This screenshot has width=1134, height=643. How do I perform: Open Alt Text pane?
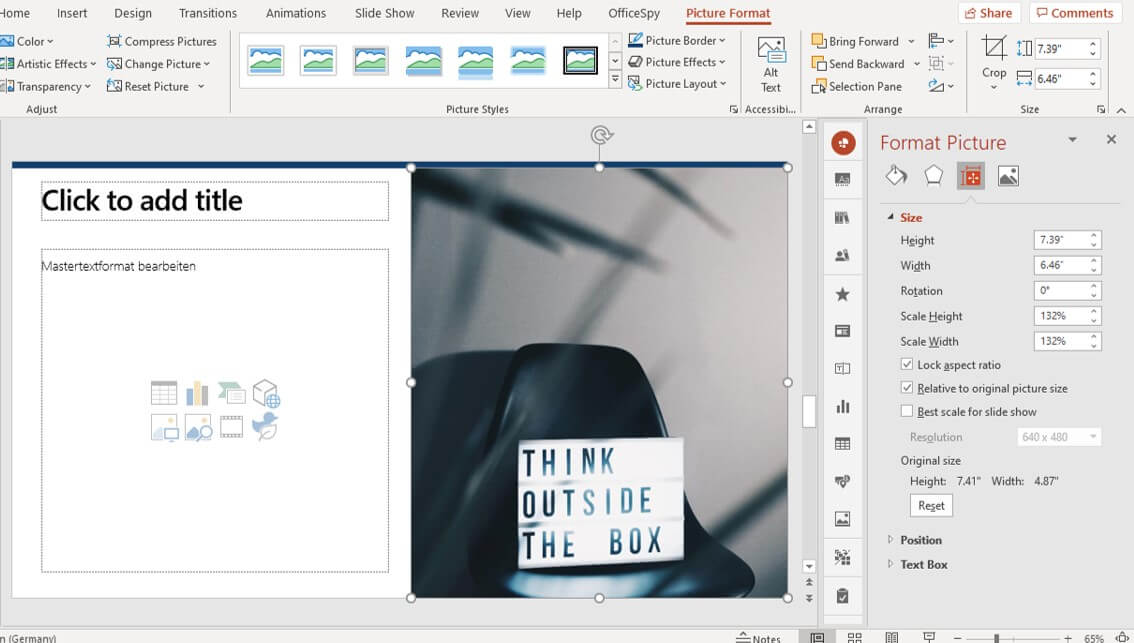pos(771,65)
